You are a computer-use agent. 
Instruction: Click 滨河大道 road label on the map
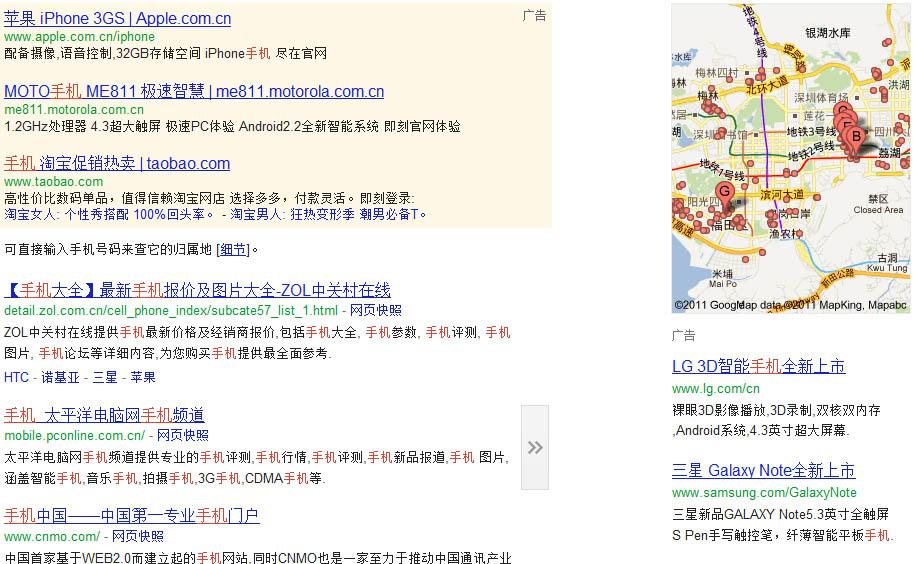782,195
